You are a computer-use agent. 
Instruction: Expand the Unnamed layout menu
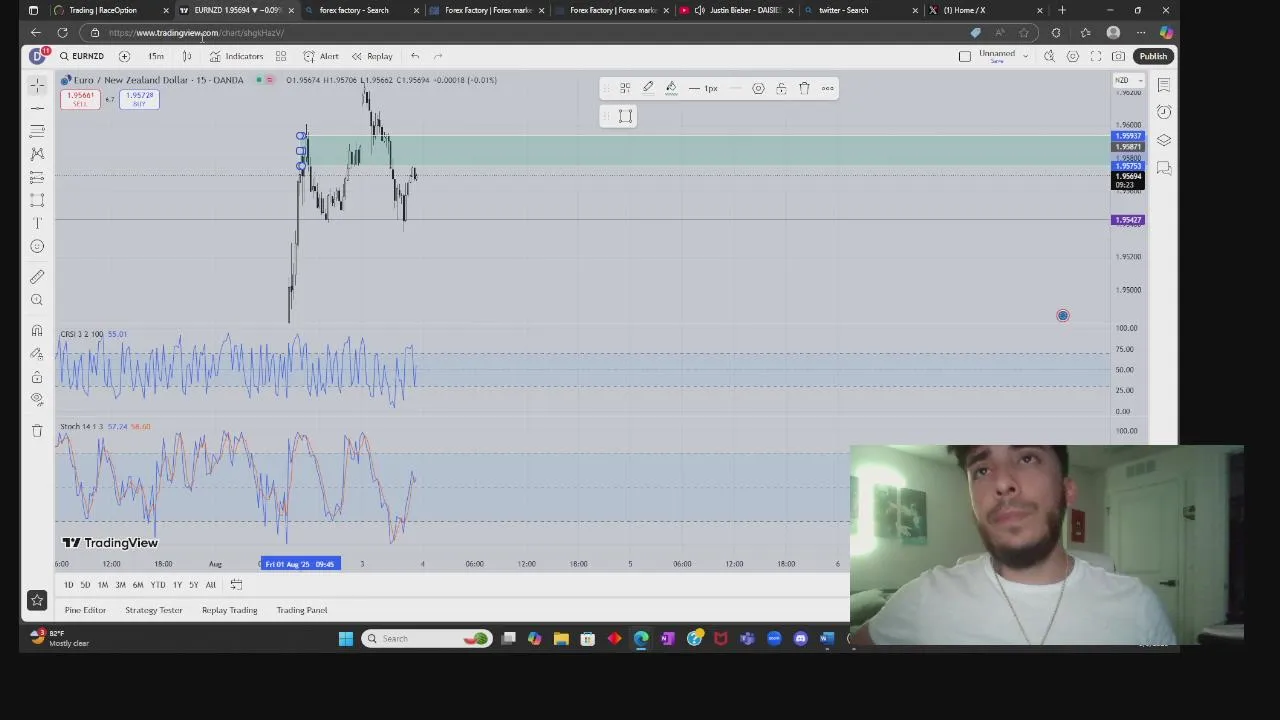(x=1003, y=56)
